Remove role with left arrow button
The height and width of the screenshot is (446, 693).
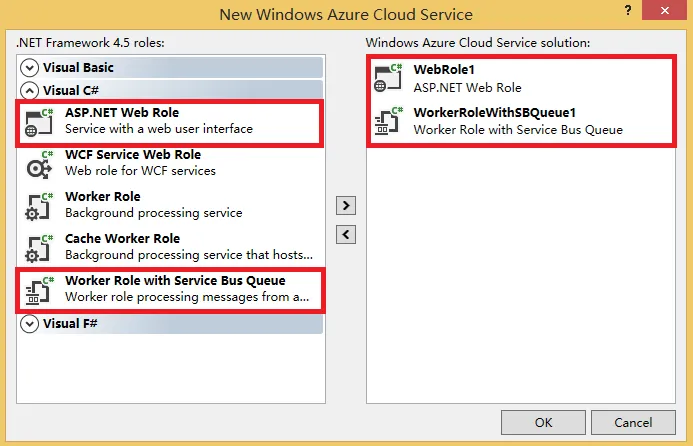click(x=345, y=235)
